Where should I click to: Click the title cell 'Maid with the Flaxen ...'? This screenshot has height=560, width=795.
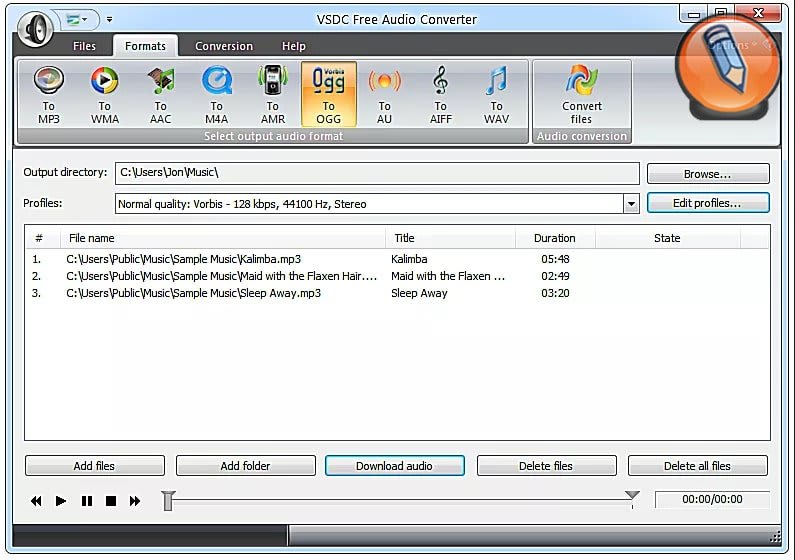(448, 276)
